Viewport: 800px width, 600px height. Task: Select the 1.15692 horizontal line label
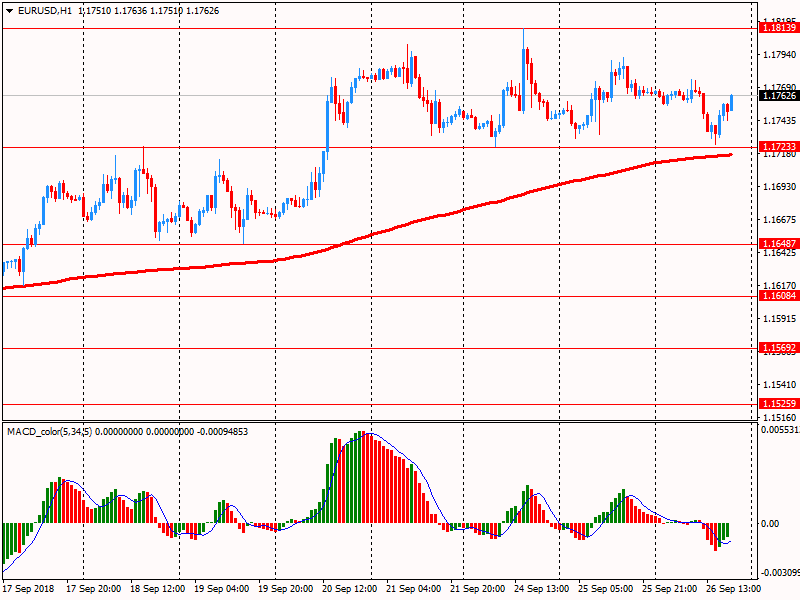coord(779,348)
